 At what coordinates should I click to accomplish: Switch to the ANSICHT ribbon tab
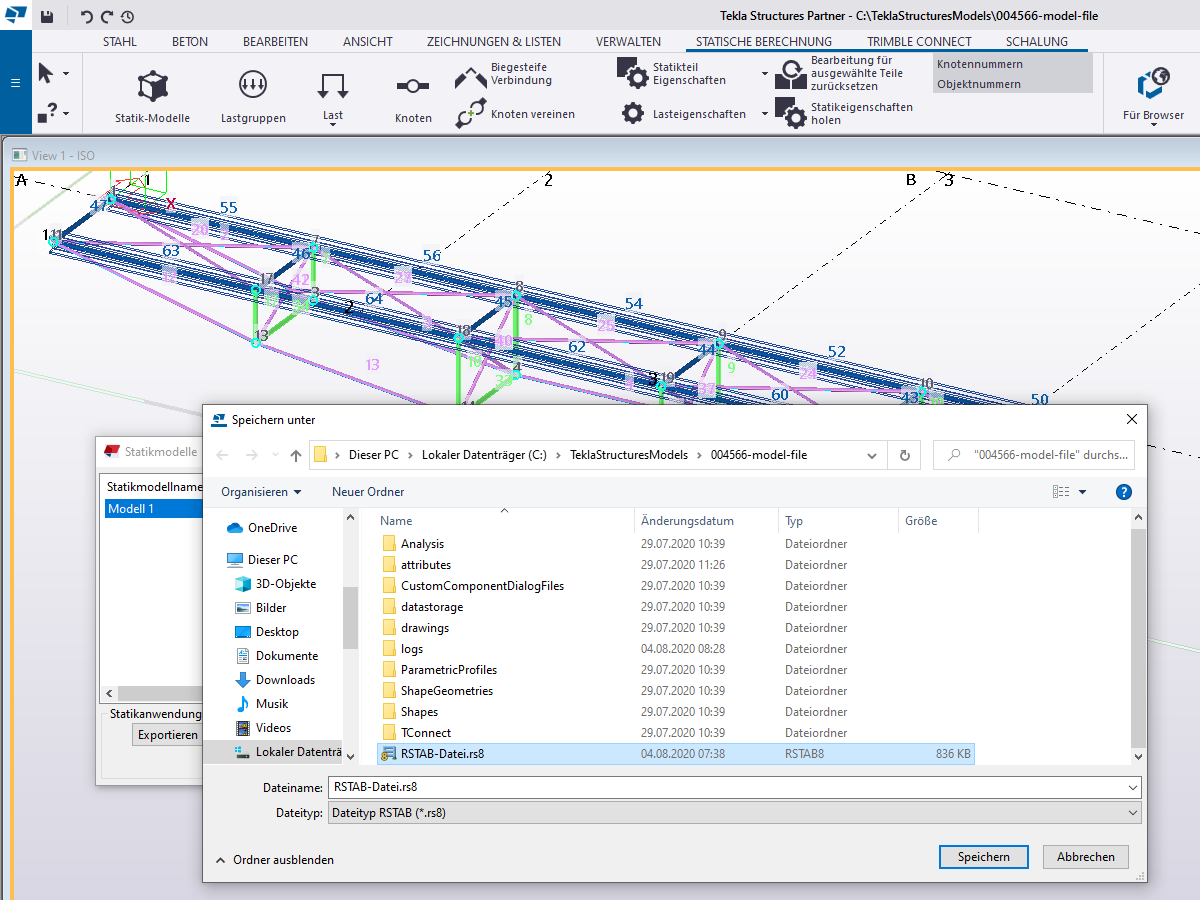tap(367, 42)
